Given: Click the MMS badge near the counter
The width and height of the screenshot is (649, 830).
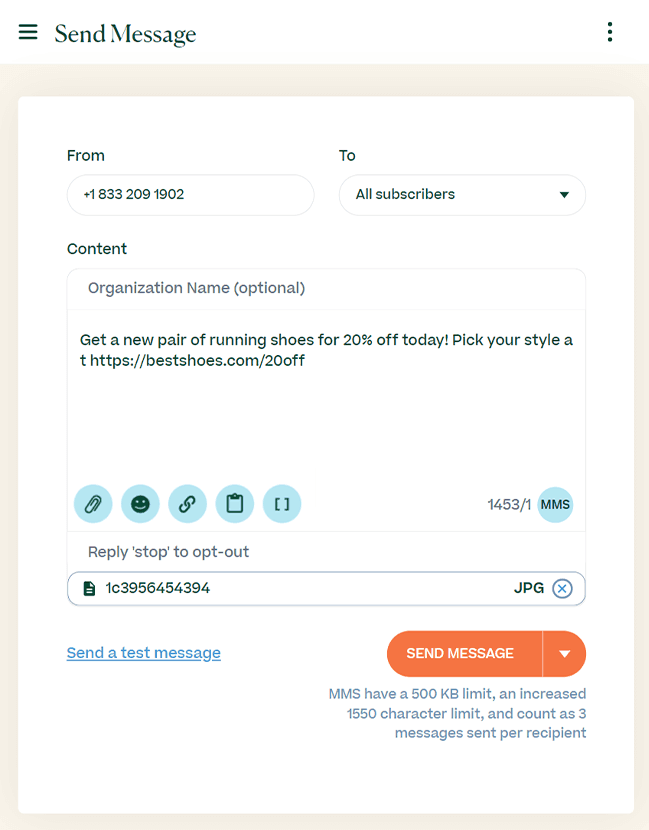Looking at the screenshot, I should coord(555,505).
